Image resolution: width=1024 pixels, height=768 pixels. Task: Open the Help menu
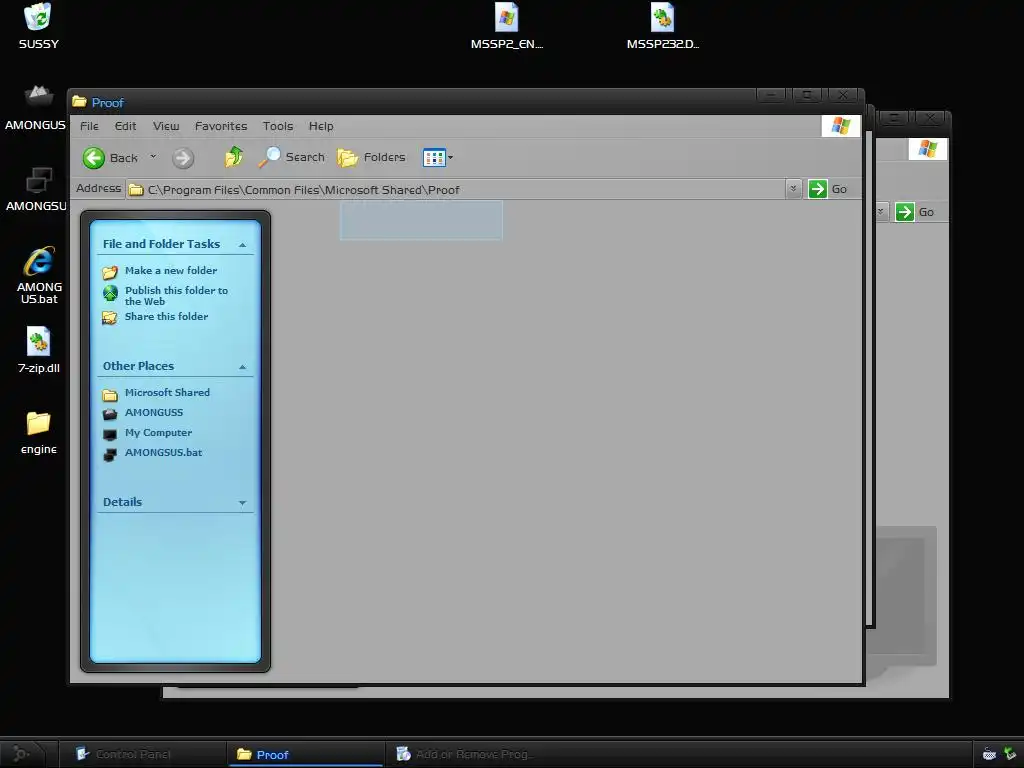point(321,126)
